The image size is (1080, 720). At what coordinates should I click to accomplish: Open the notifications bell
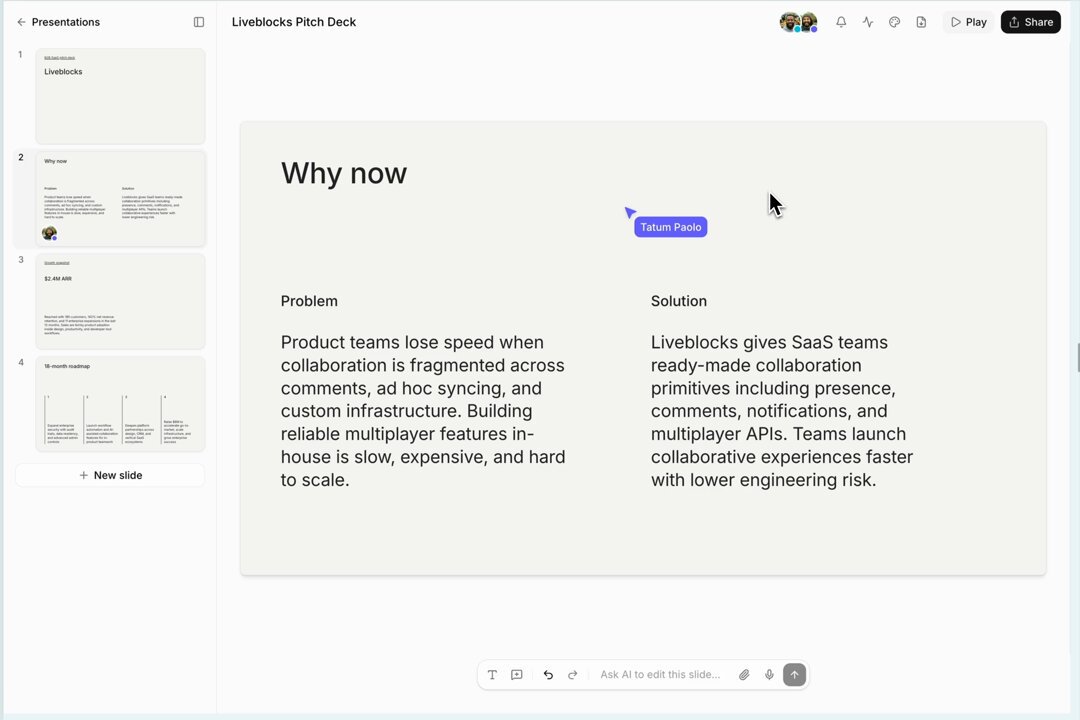click(x=841, y=22)
